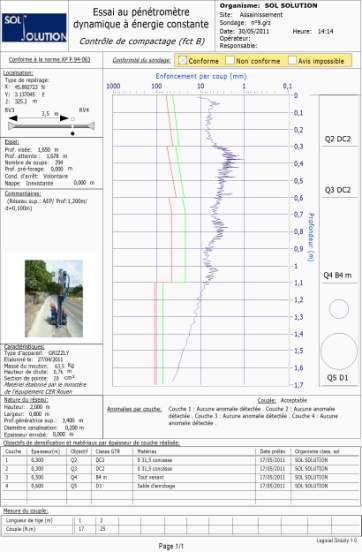Click the black sounding position dot
362x552 pixels.
pos(73,133)
